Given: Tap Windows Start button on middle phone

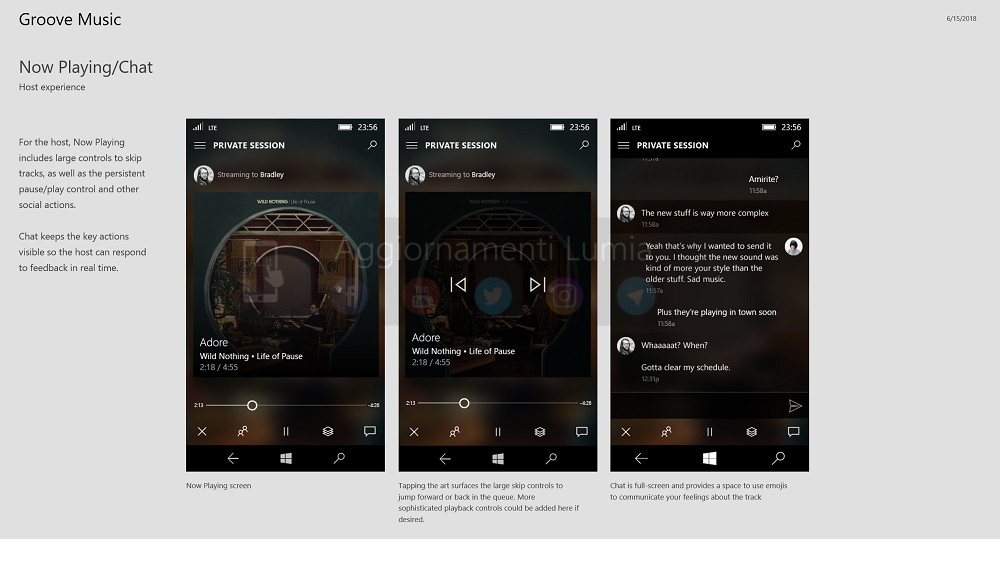Looking at the screenshot, I should point(498,458).
